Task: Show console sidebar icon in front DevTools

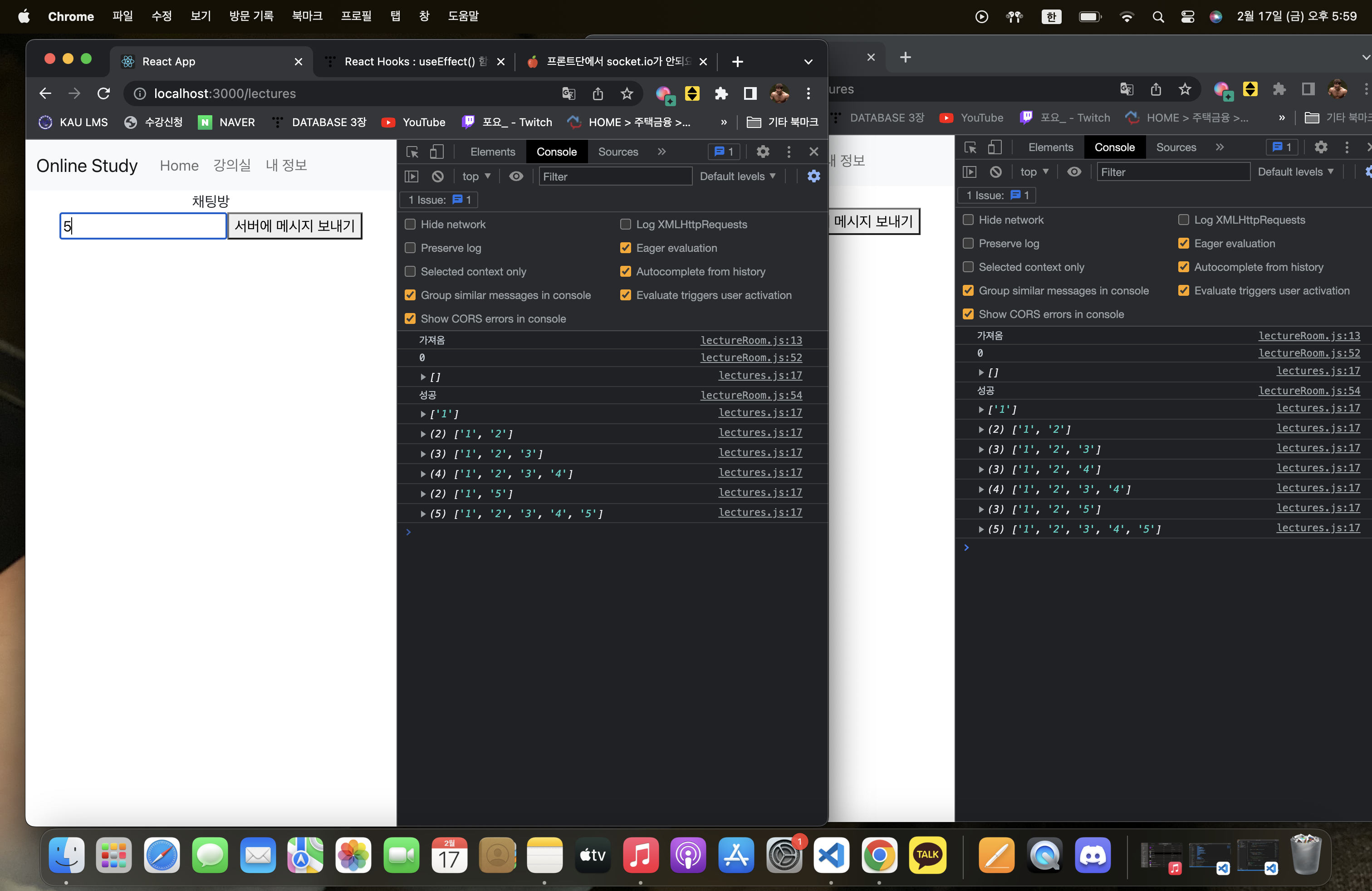Action: tap(412, 176)
